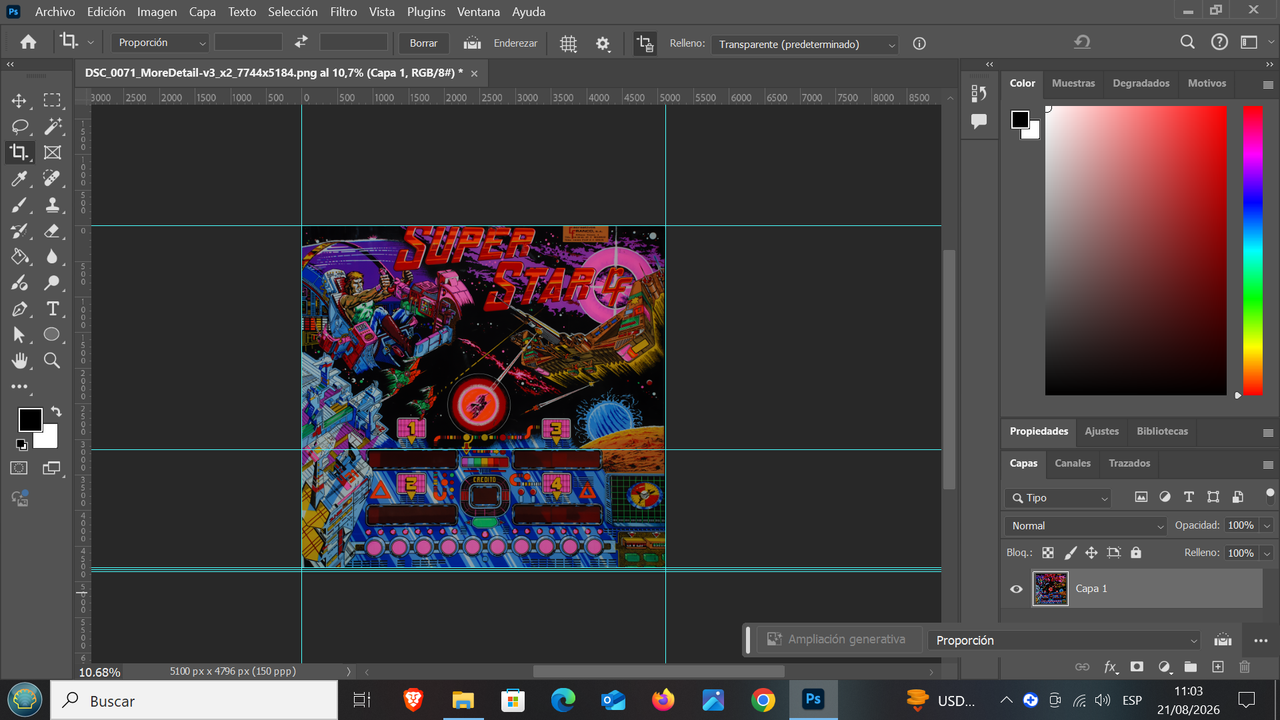The image size is (1280, 720).
Task: Select the Paint Bucket tool
Action: coord(19,256)
